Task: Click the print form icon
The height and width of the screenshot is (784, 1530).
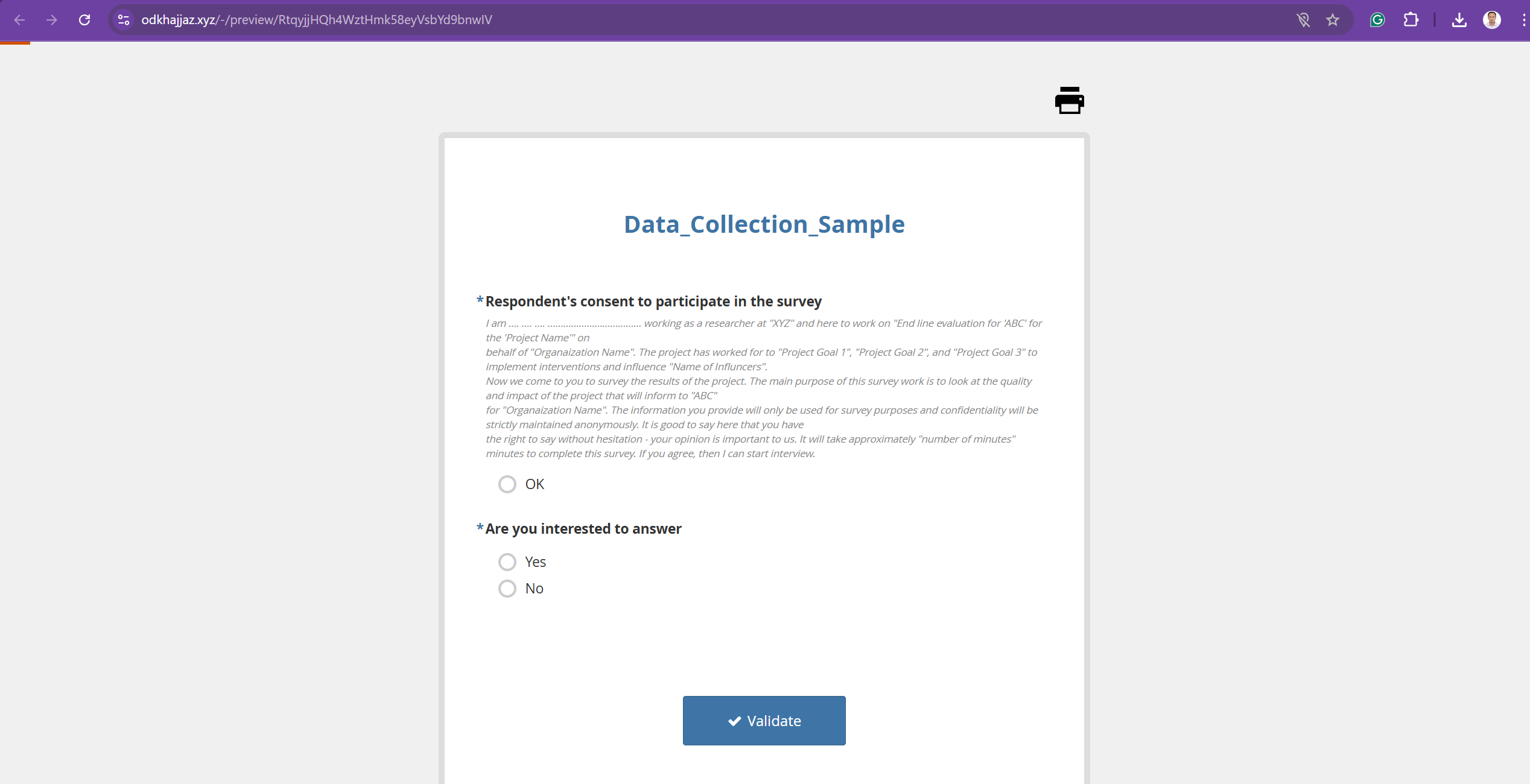Action: point(1069,100)
